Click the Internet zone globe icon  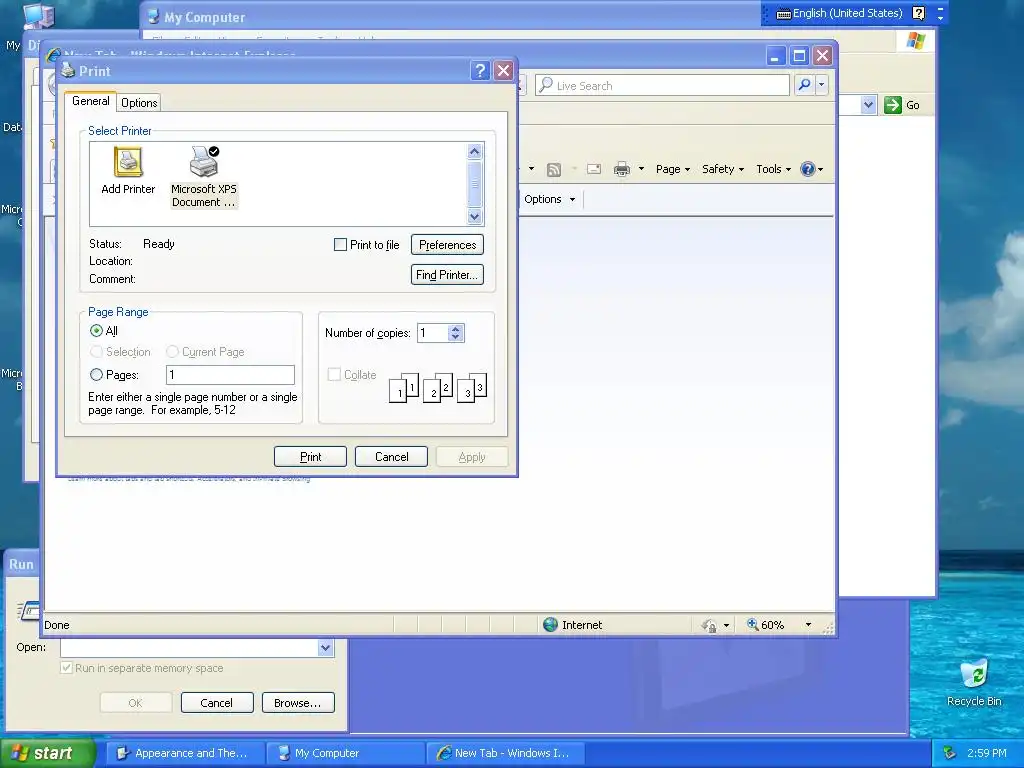(x=551, y=625)
